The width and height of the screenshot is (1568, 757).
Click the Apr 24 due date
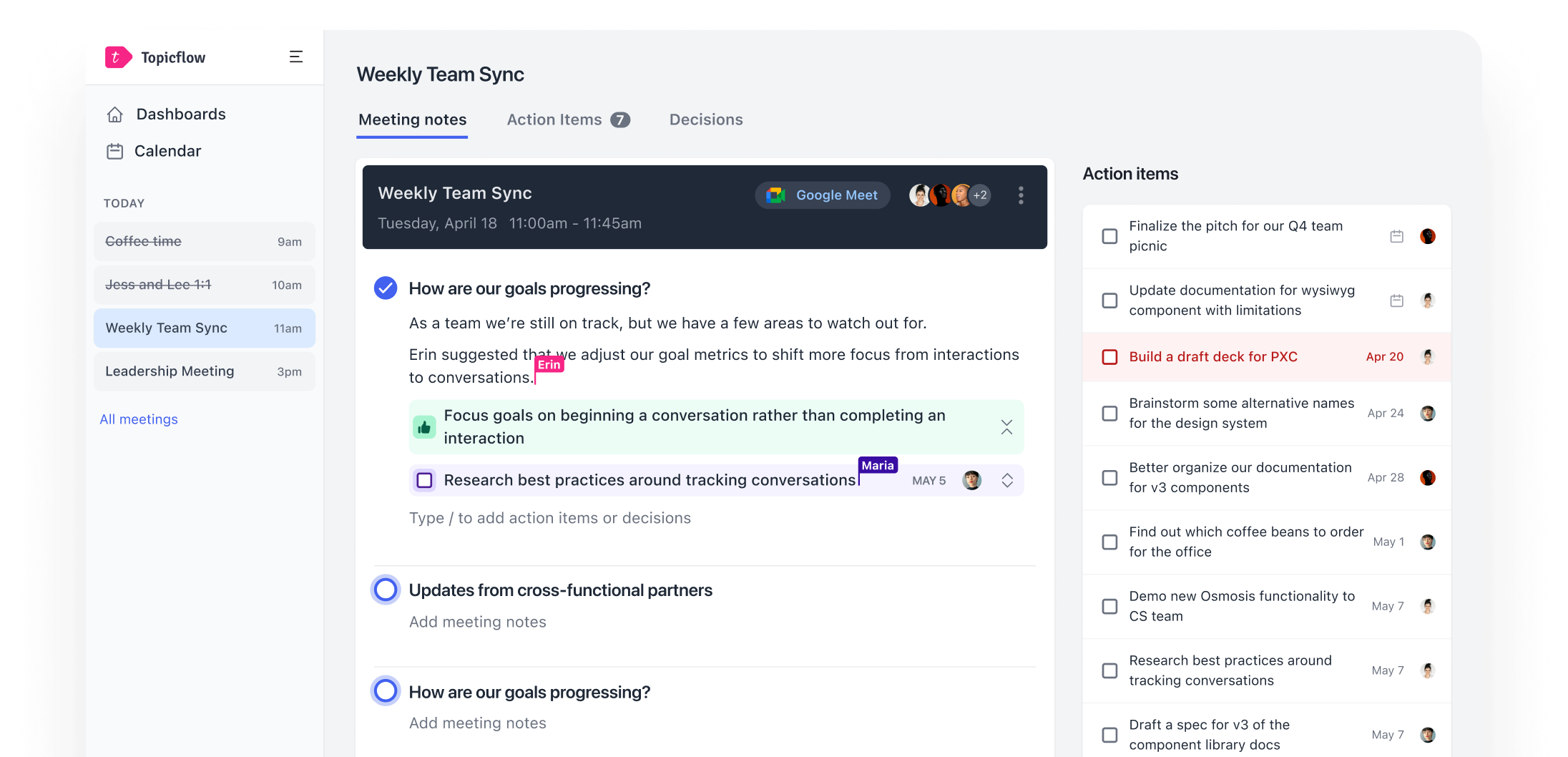pos(1386,414)
